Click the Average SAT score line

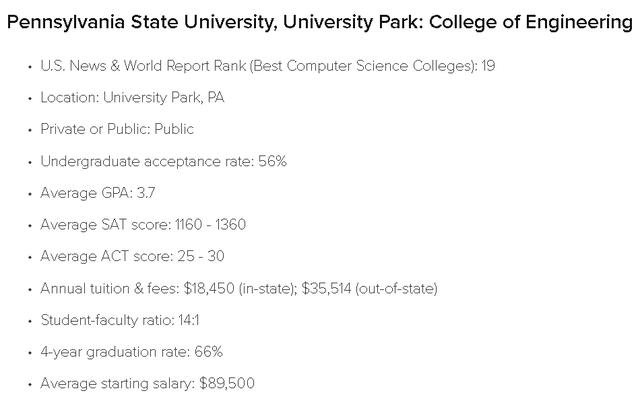point(143,225)
